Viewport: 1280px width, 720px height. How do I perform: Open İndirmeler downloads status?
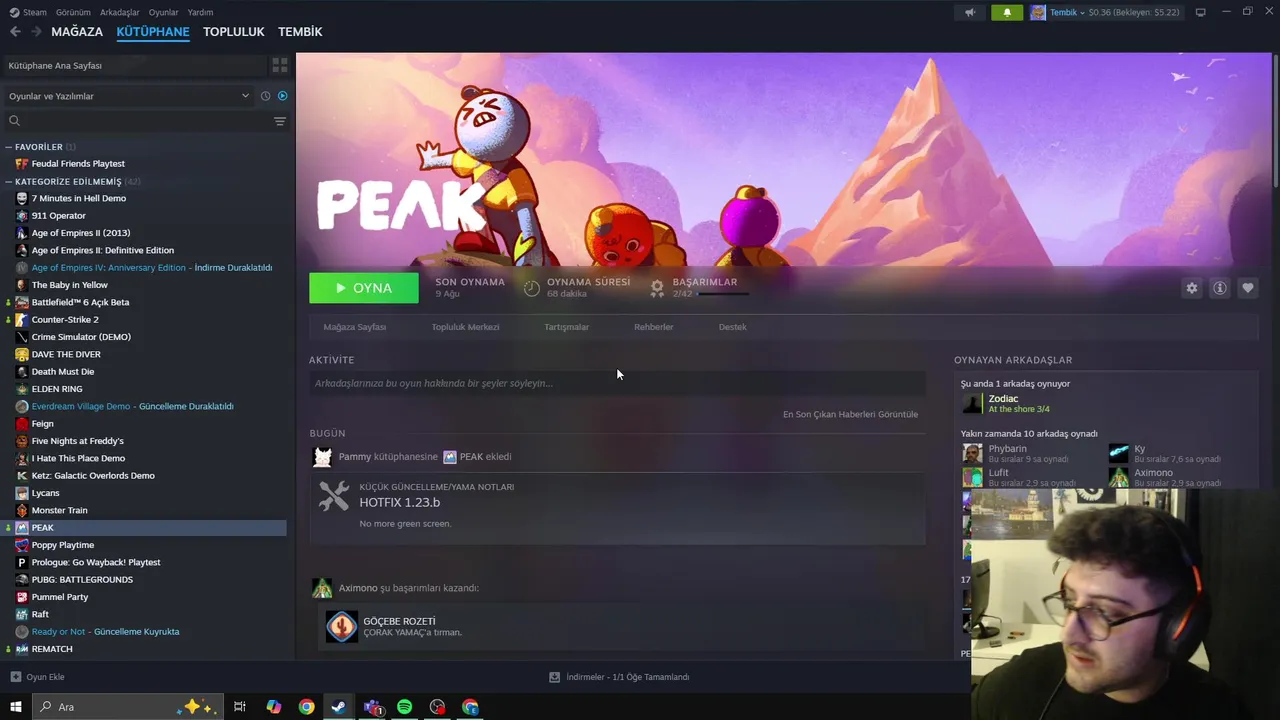point(619,677)
